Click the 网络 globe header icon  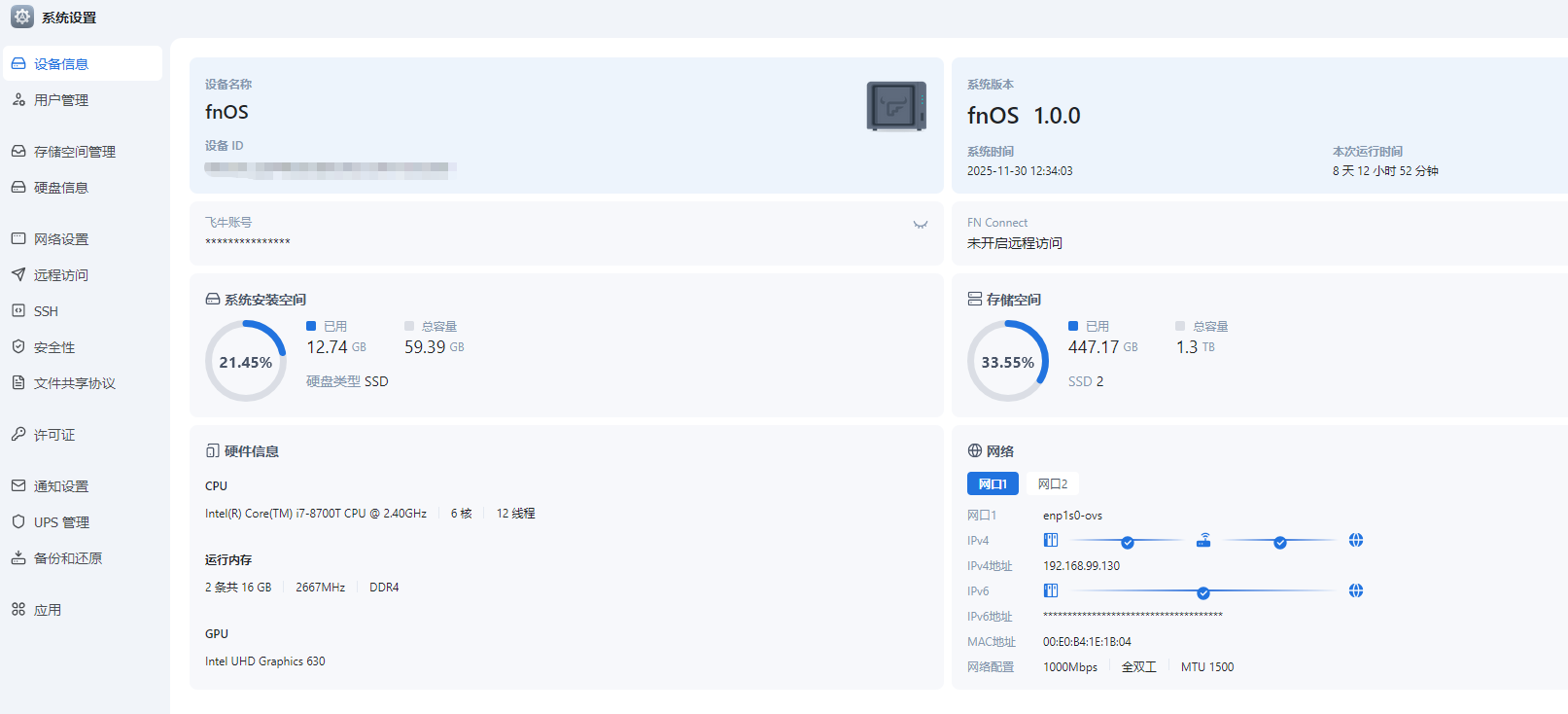pyautogui.click(x=975, y=450)
